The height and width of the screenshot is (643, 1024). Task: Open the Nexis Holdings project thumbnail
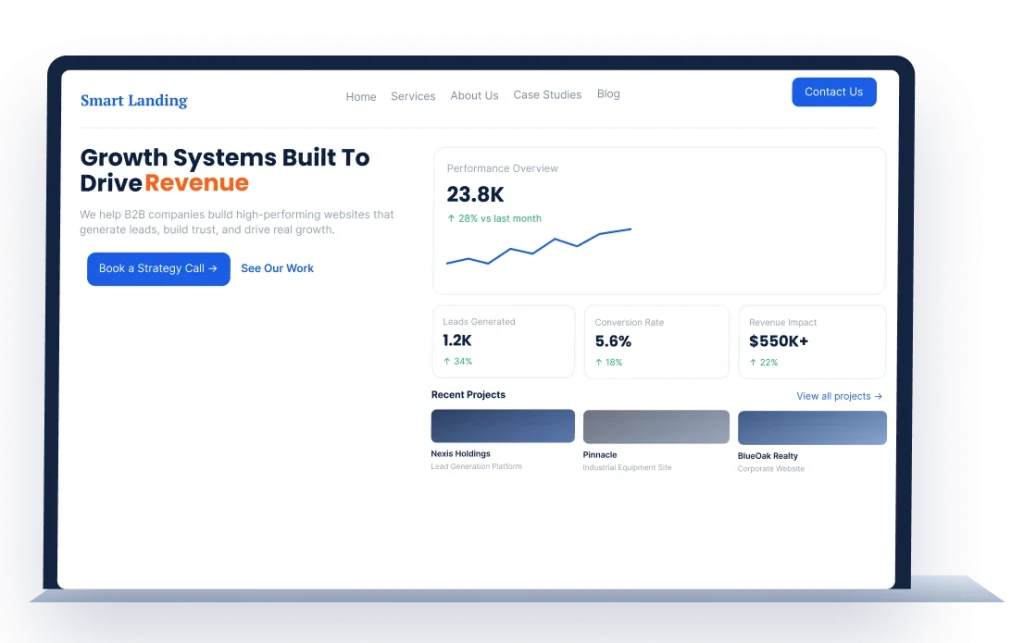click(x=503, y=426)
